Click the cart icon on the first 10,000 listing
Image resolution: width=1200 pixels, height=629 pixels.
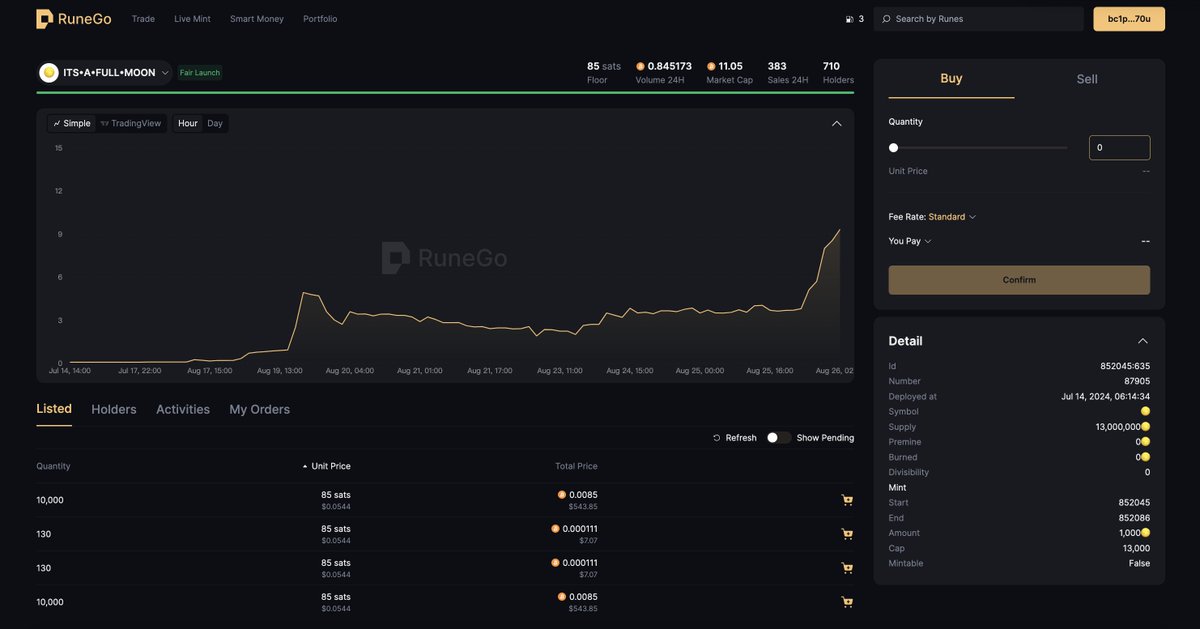click(847, 499)
